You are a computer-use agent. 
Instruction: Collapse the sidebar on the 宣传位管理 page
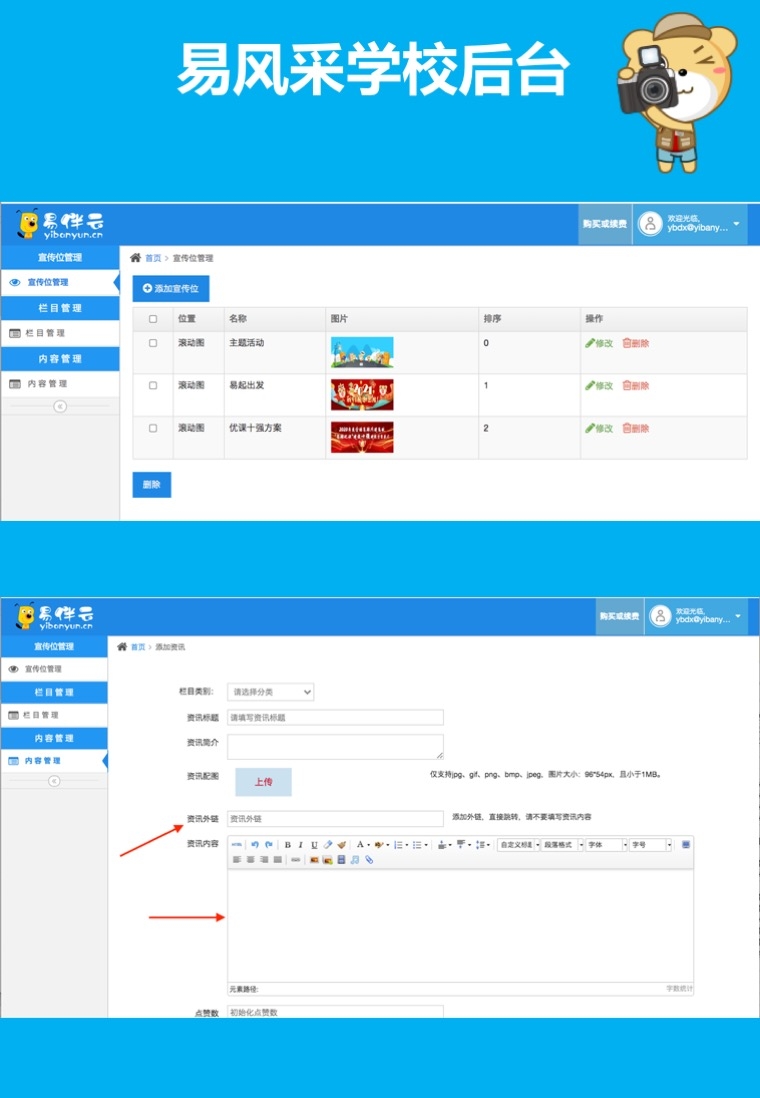coord(60,406)
